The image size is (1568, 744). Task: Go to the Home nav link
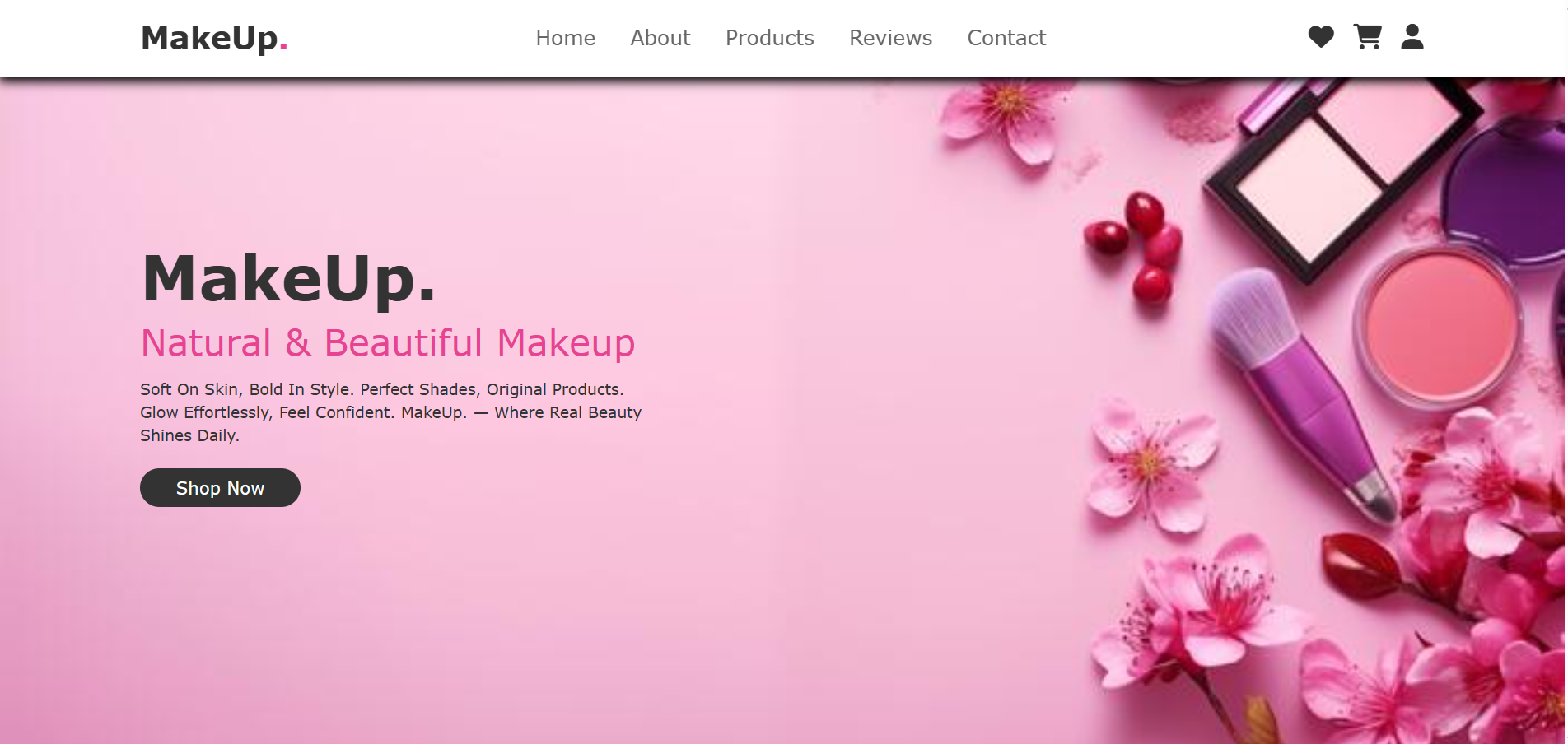coord(565,38)
